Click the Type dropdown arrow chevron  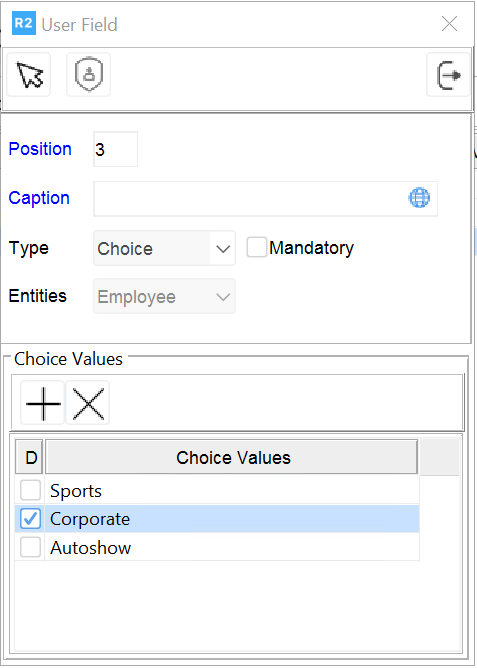[x=223, y=249]
